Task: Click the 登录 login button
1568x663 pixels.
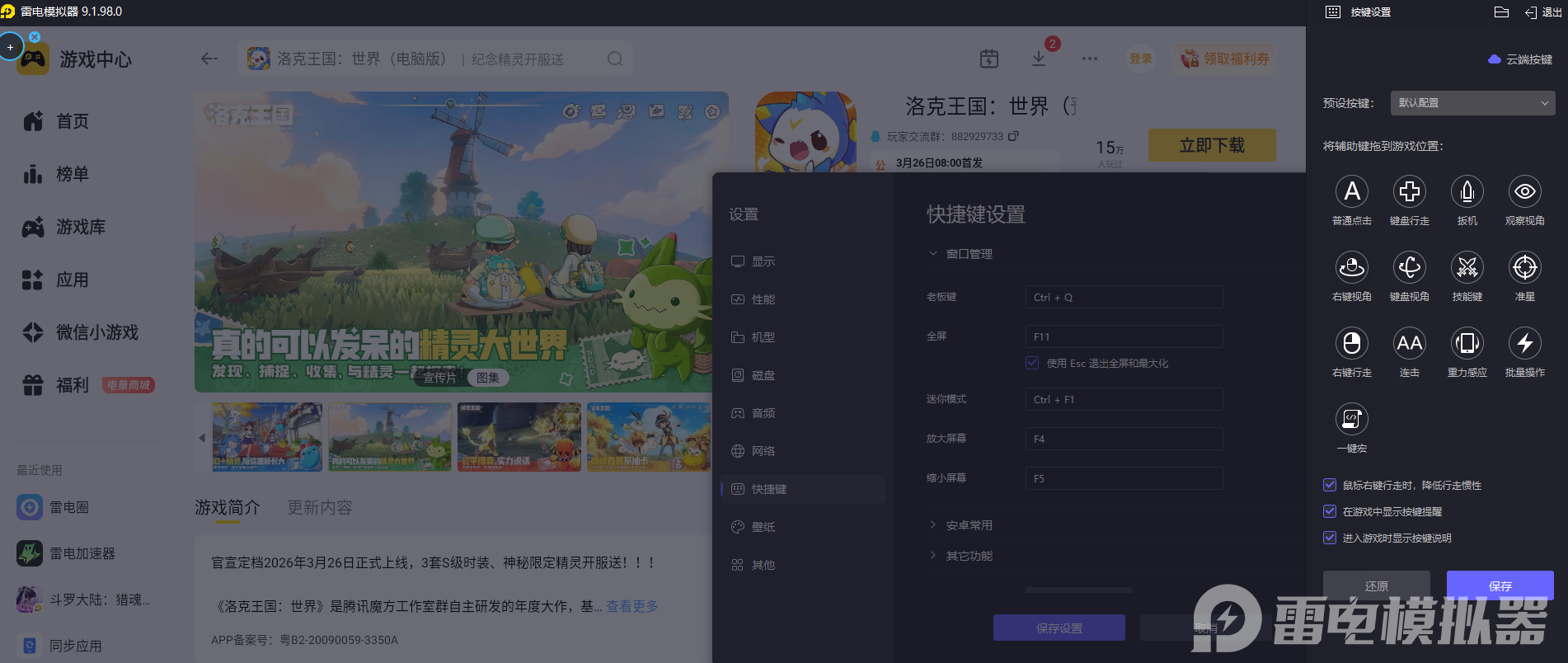Action: [x=1141, y=59]
